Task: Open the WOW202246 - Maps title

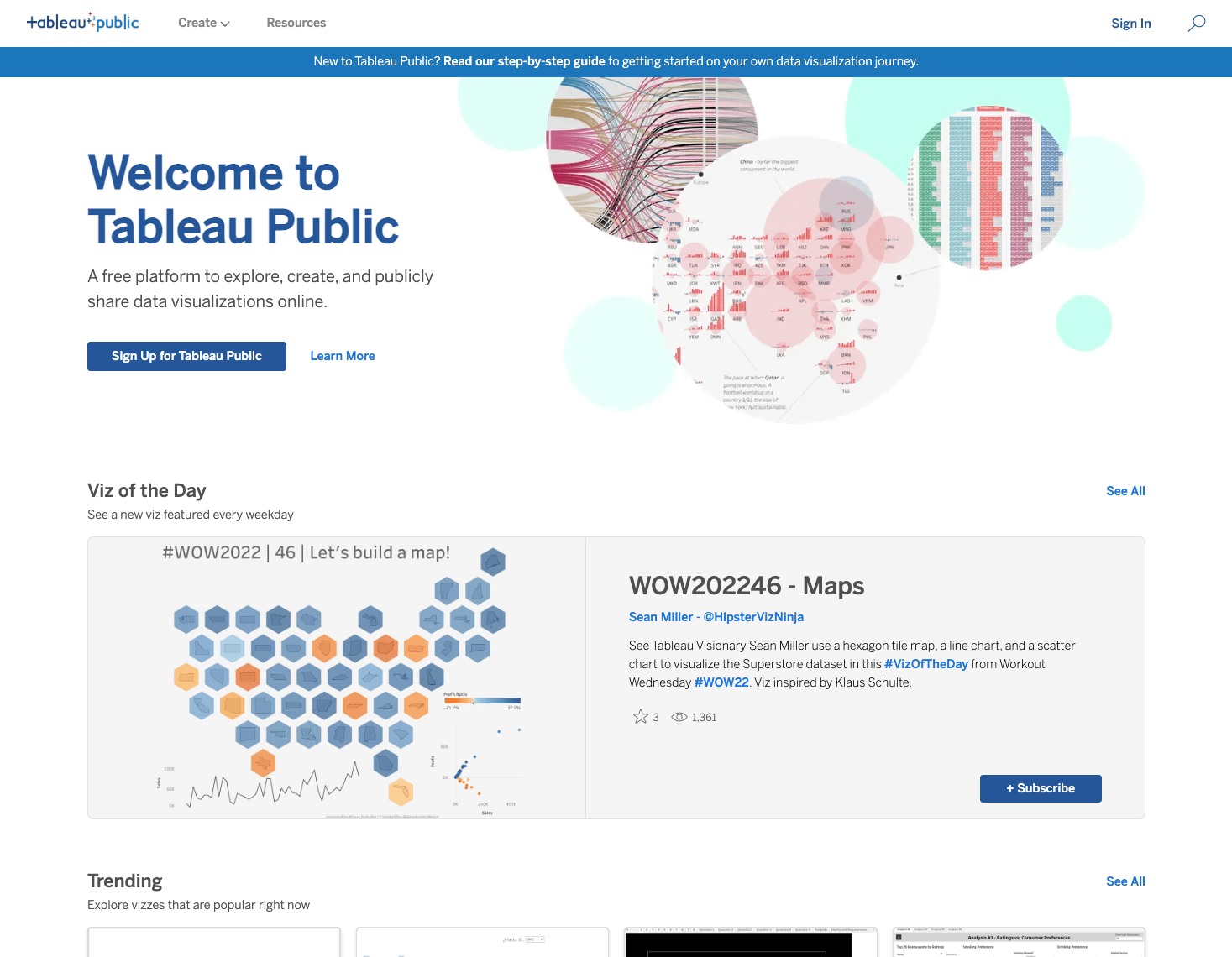Action: [747, 585]
